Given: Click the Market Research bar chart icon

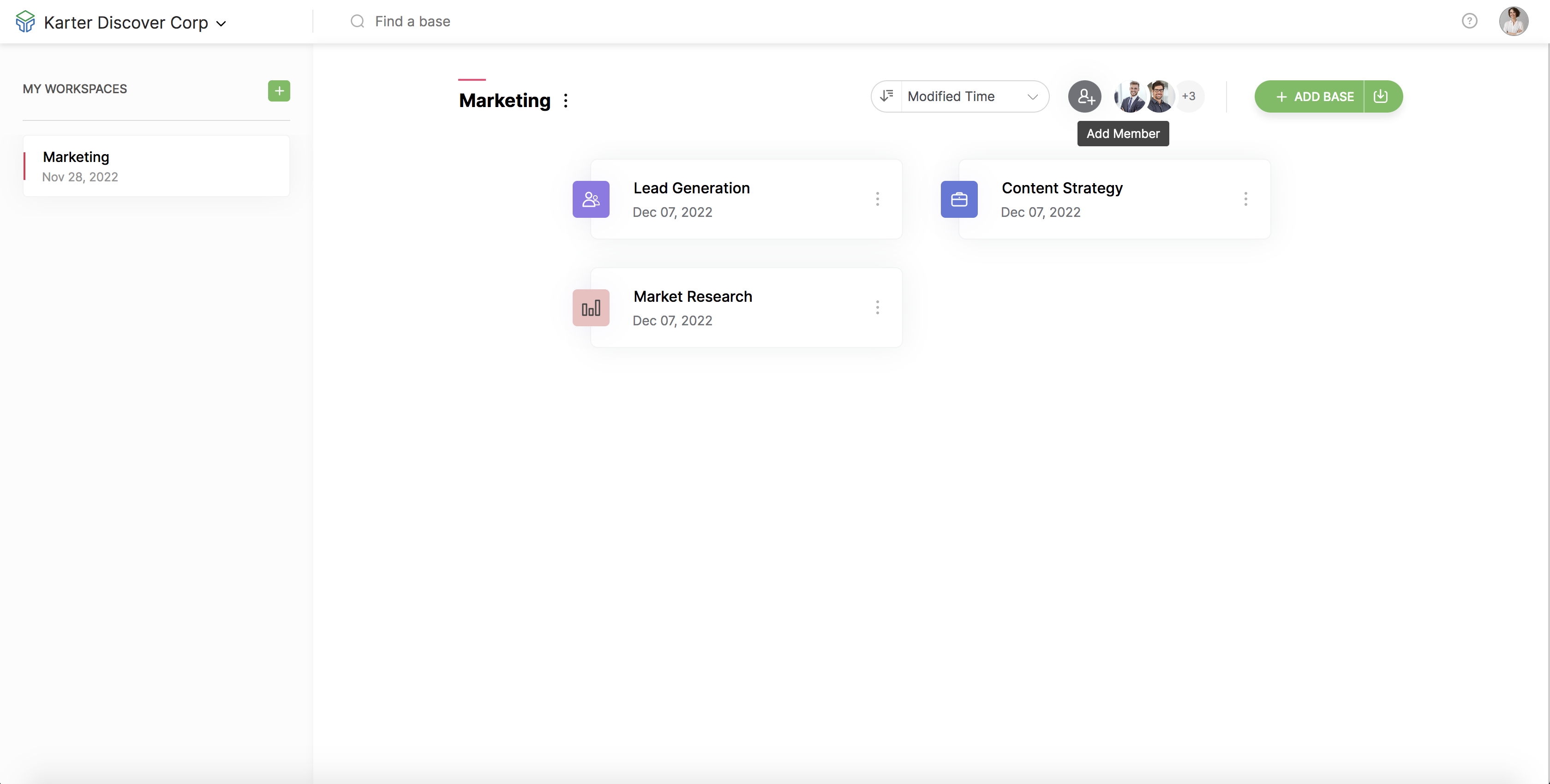Looking at the screenshot, I should (x=590, y=308).
